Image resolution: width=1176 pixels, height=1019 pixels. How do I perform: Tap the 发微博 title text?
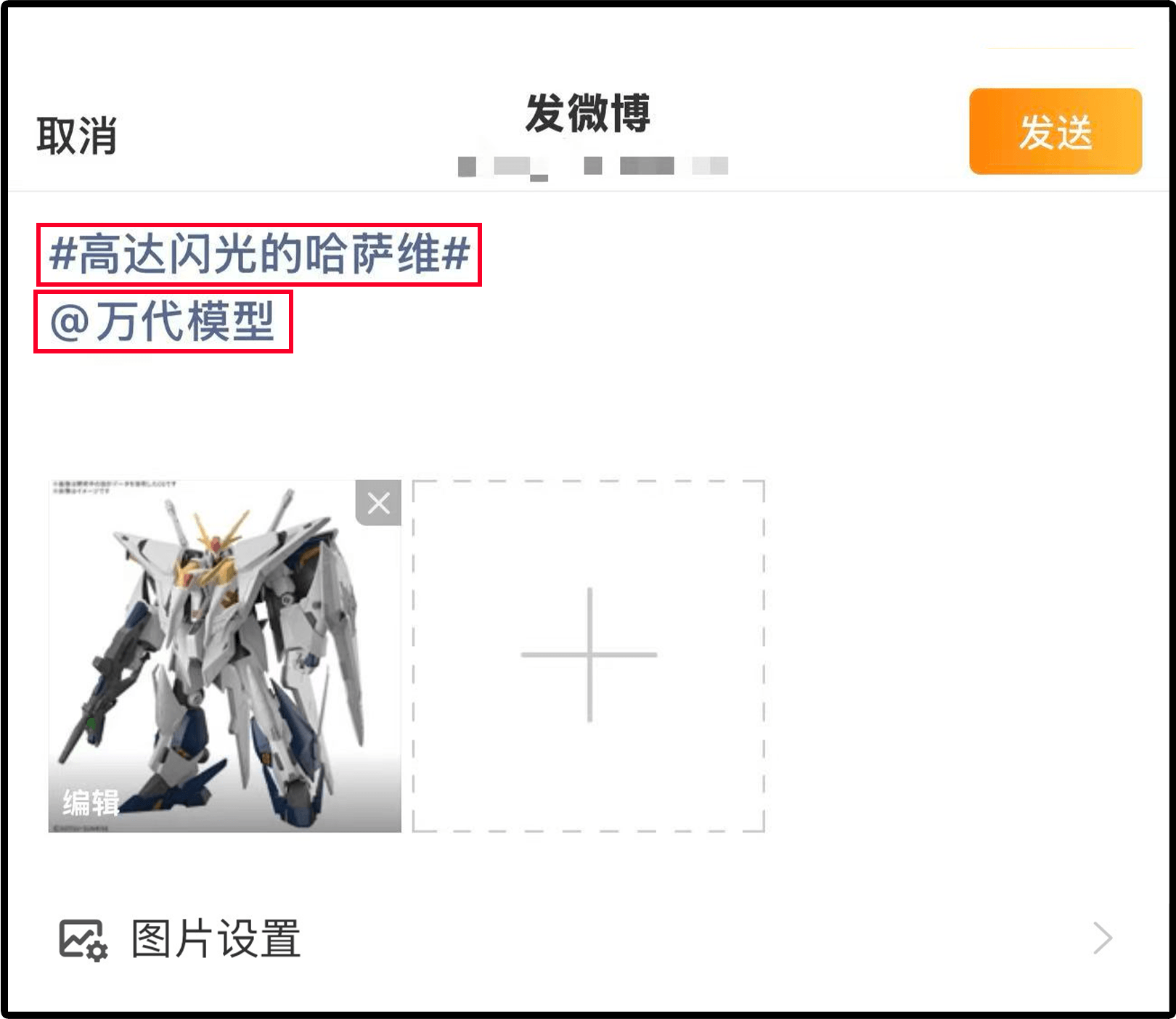tap(588, 113)
